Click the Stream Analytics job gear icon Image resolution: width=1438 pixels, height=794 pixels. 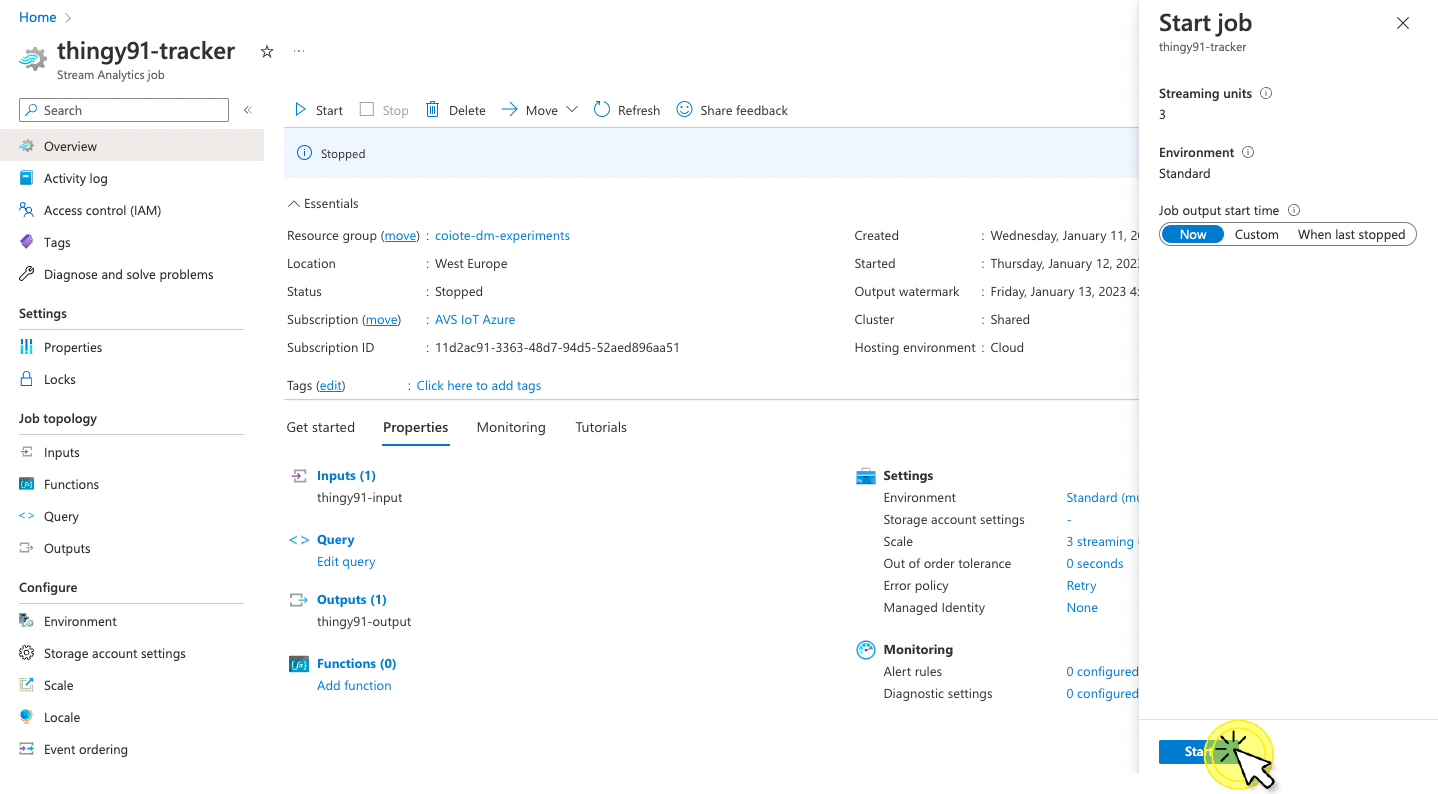[x=33, y=58]
